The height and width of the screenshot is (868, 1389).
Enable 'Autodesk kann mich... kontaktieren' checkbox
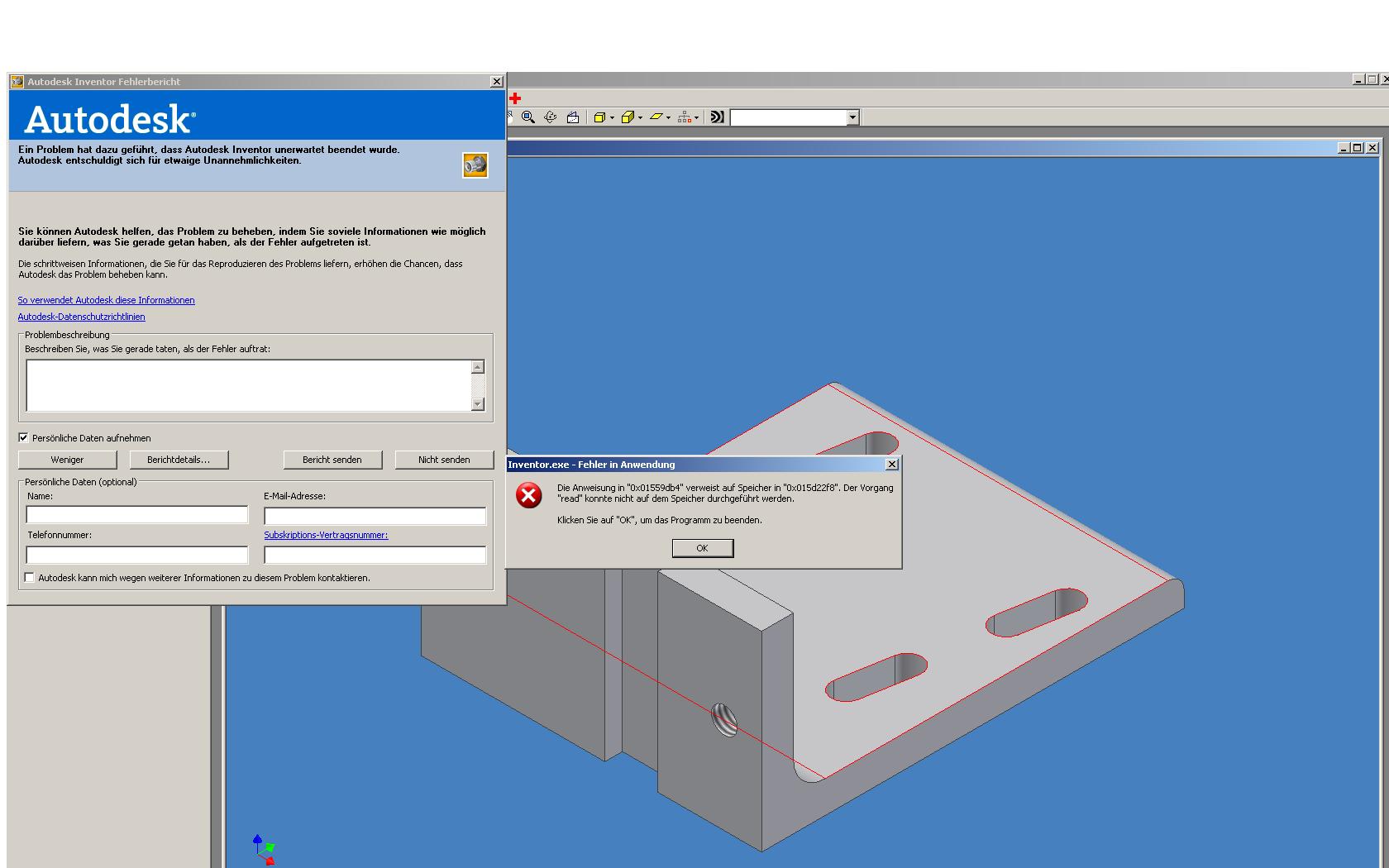pos(30,578)
